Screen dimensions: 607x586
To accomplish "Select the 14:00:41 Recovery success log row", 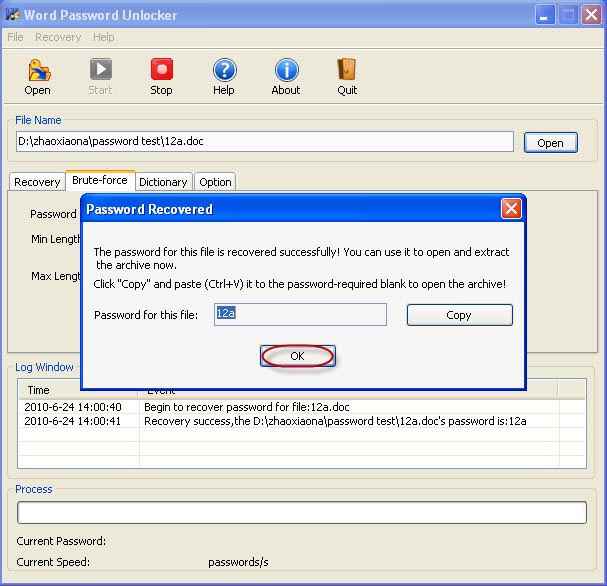I will click(302, 421).
